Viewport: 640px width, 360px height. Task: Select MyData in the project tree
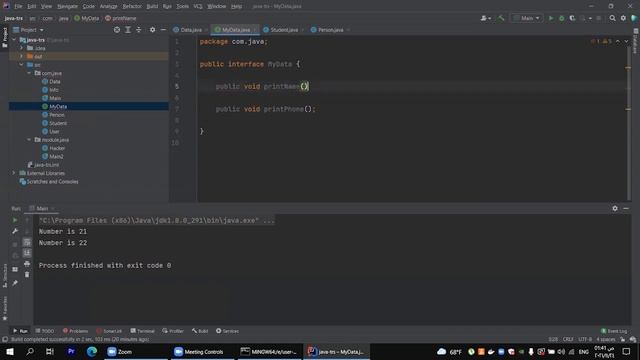58,107
